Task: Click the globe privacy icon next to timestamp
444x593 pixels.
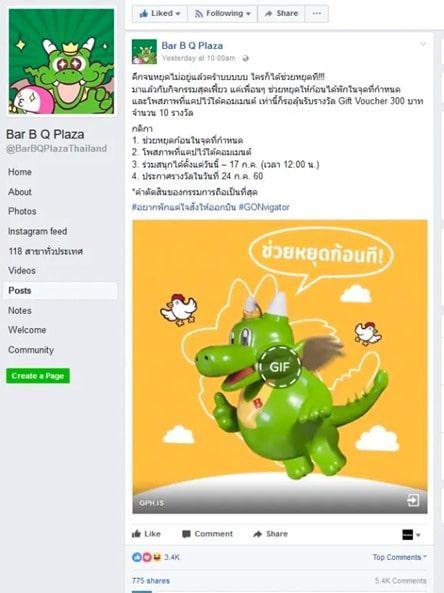Action: coord(245,58)
